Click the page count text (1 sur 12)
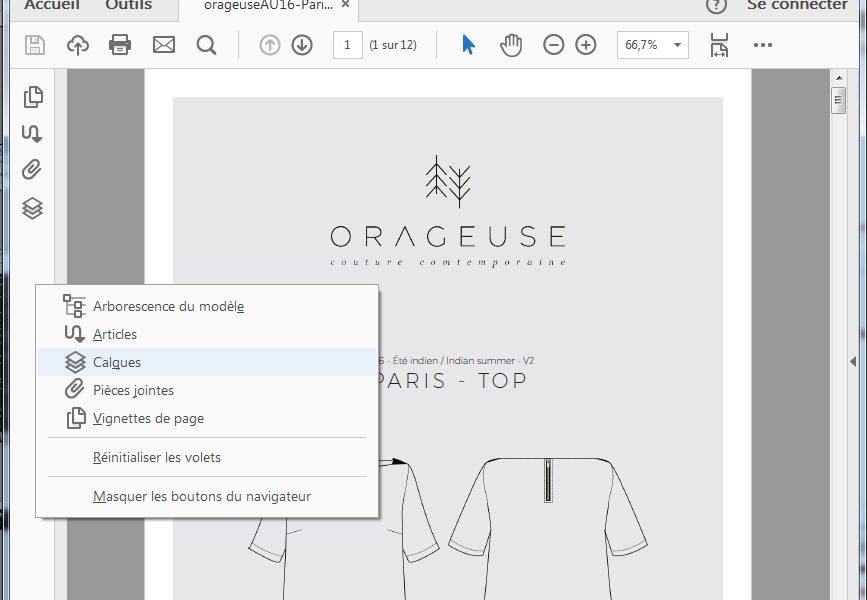 click(393, 45)
